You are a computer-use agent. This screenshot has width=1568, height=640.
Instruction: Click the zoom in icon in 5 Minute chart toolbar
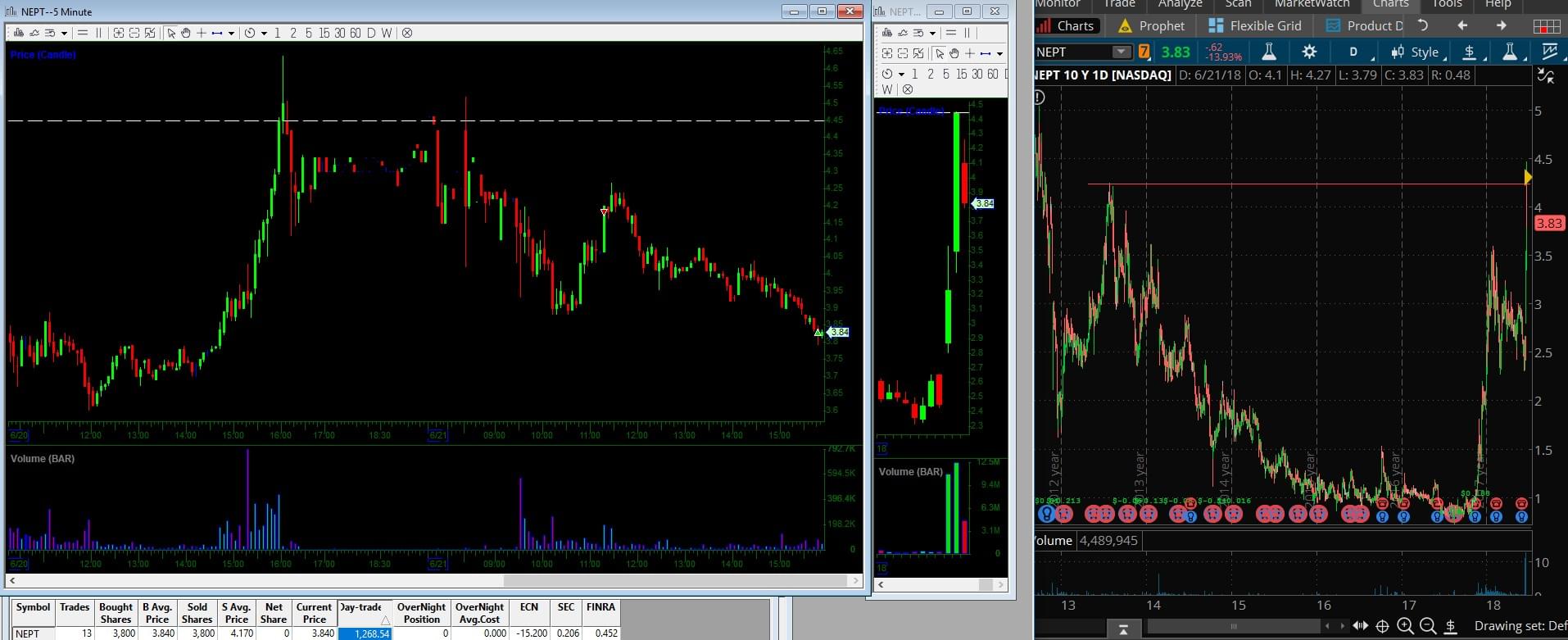pos(119,33)
